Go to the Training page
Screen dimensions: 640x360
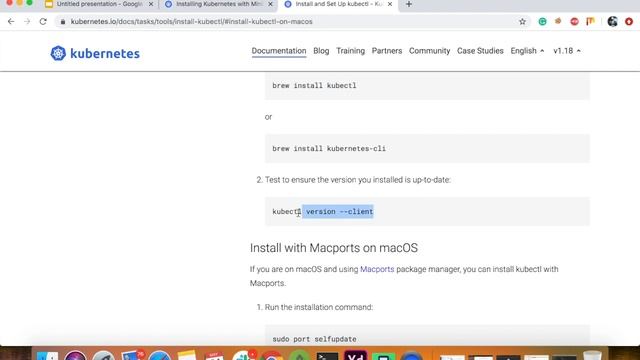pyautogui.click(x=351, y=51)
